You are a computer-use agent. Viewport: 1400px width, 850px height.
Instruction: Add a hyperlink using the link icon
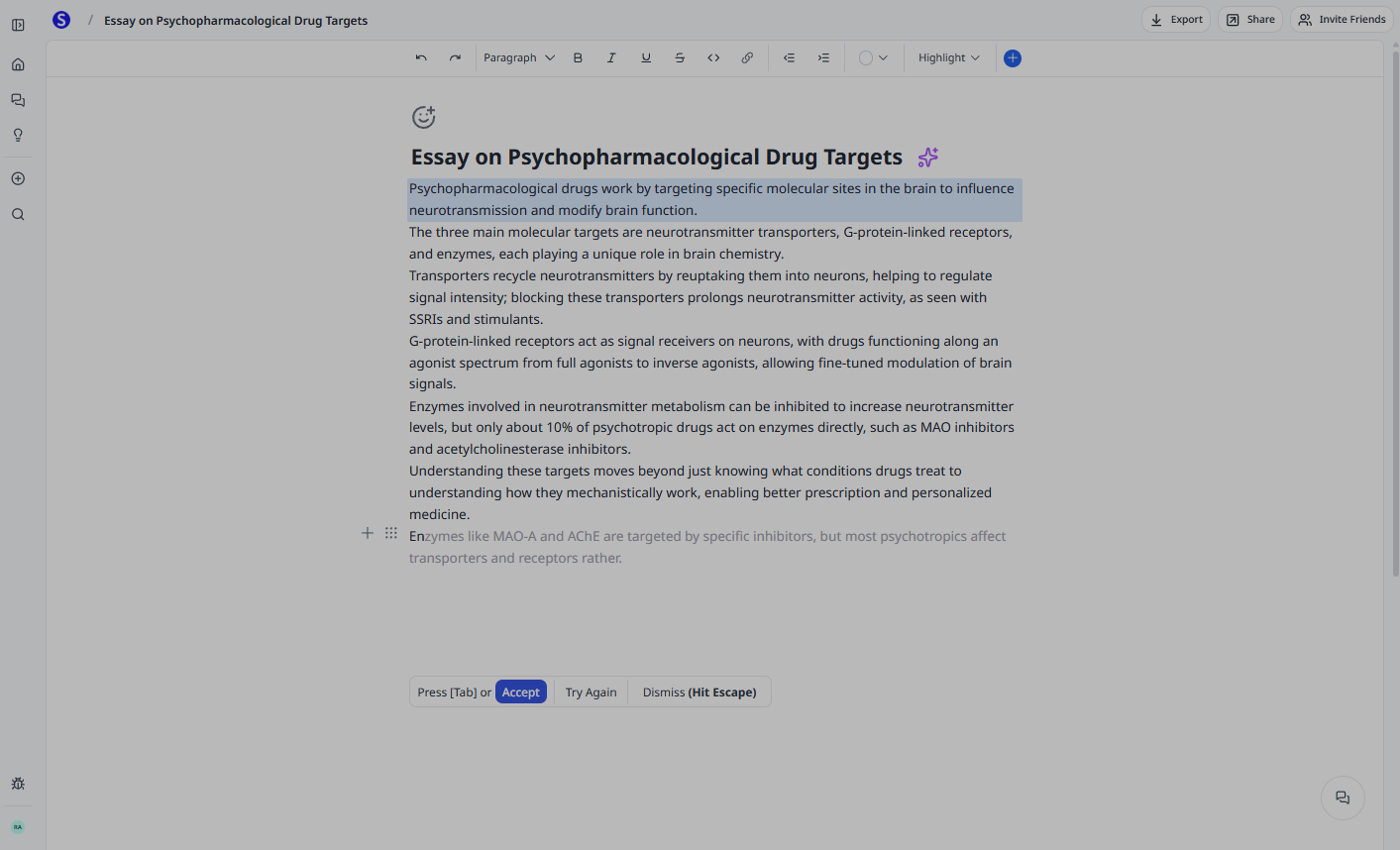746,57
